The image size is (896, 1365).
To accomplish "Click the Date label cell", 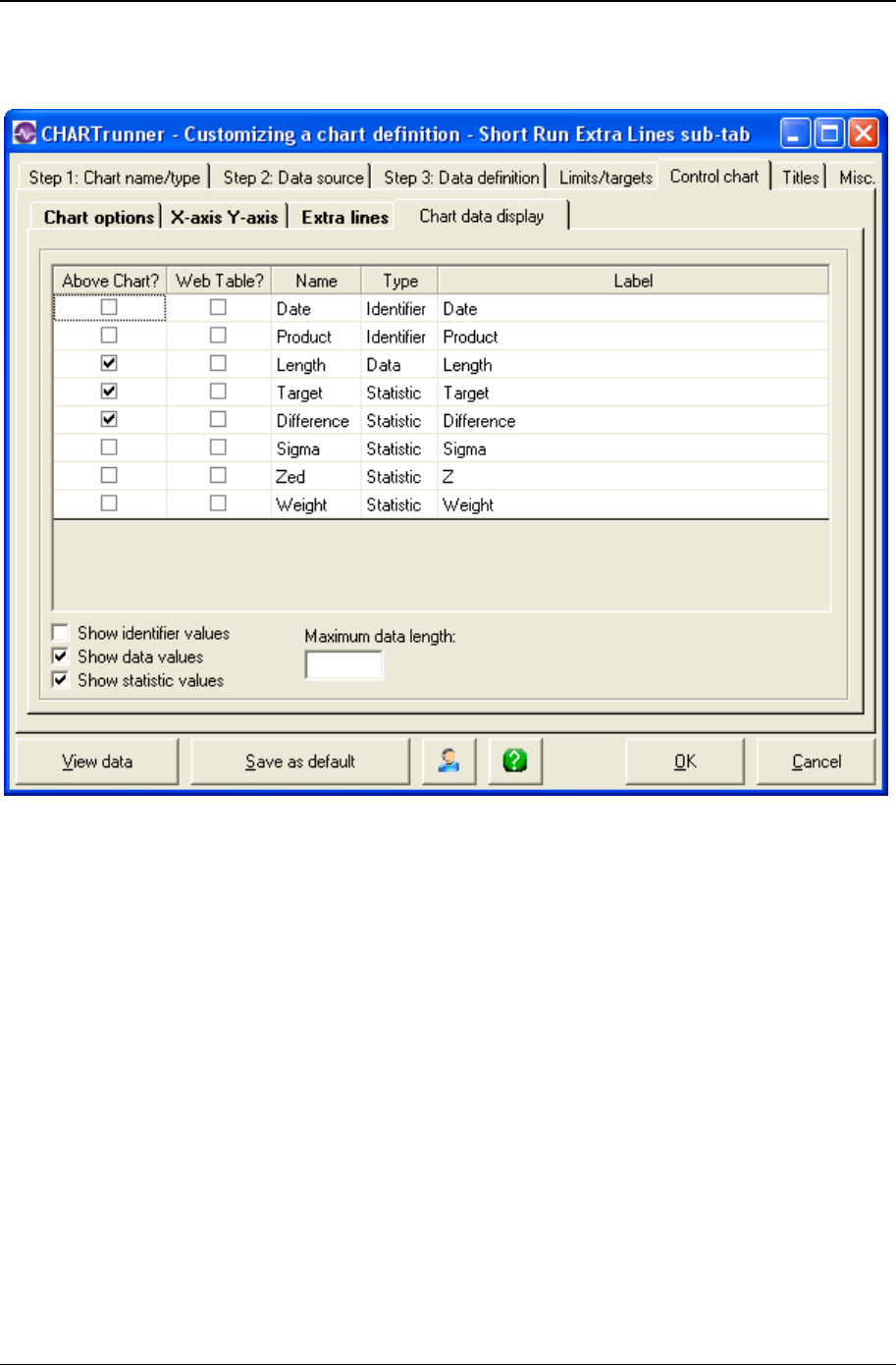I will coord(633,308).
